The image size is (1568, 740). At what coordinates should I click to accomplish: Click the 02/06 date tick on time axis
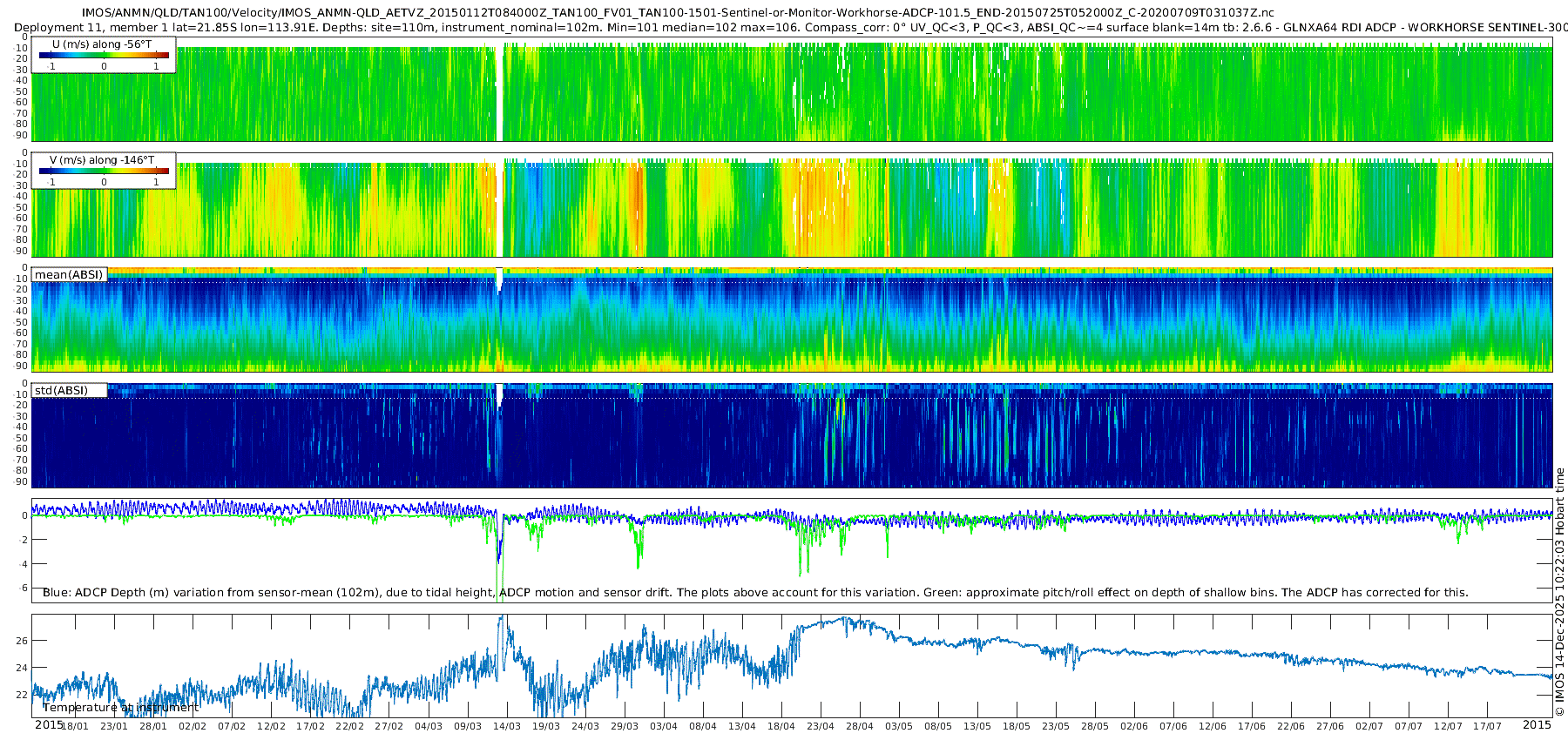point(1134,726)
